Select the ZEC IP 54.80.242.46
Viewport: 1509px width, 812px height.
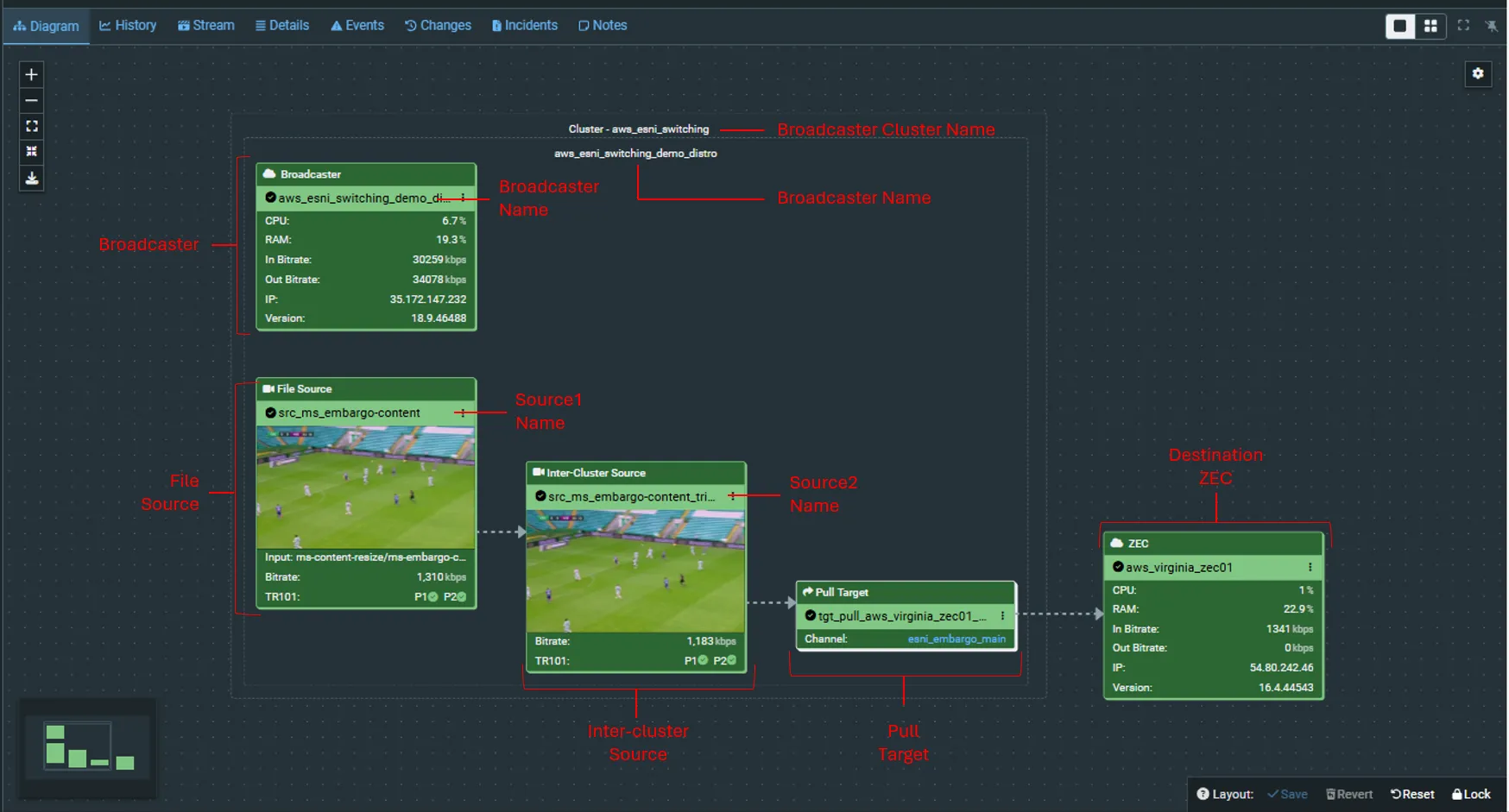(1281, 668)
